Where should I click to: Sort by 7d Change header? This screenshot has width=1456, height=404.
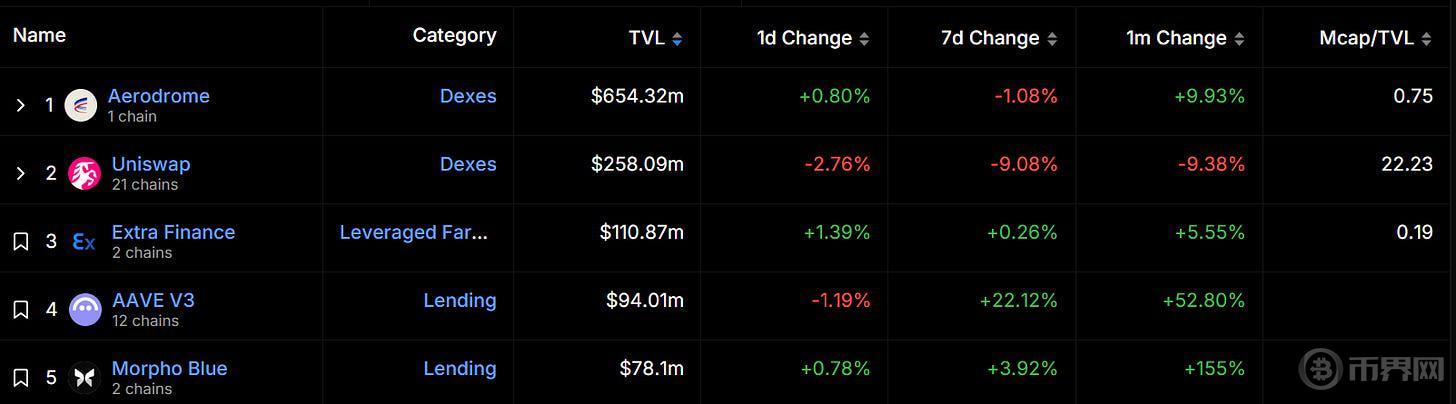(1052, 39)
